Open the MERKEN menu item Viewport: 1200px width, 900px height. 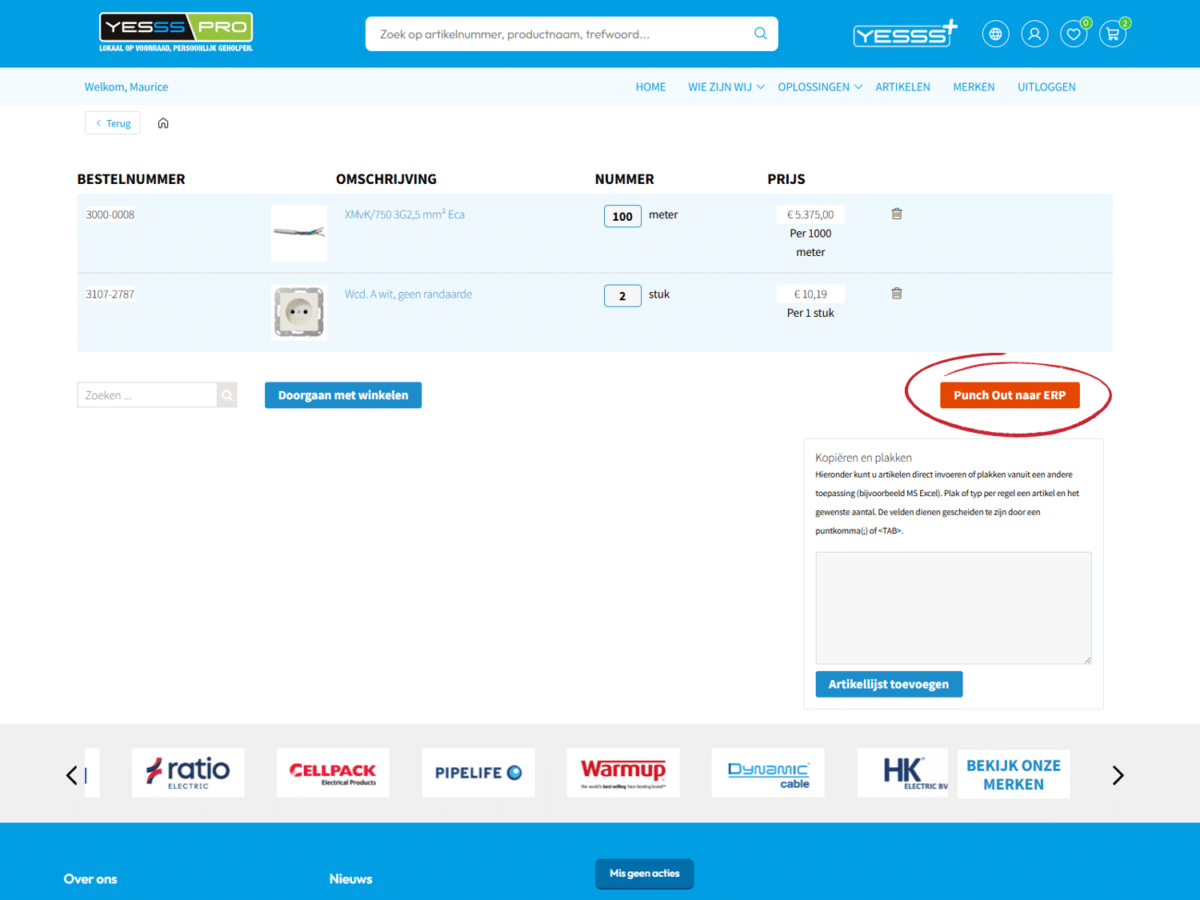point(974,87)
